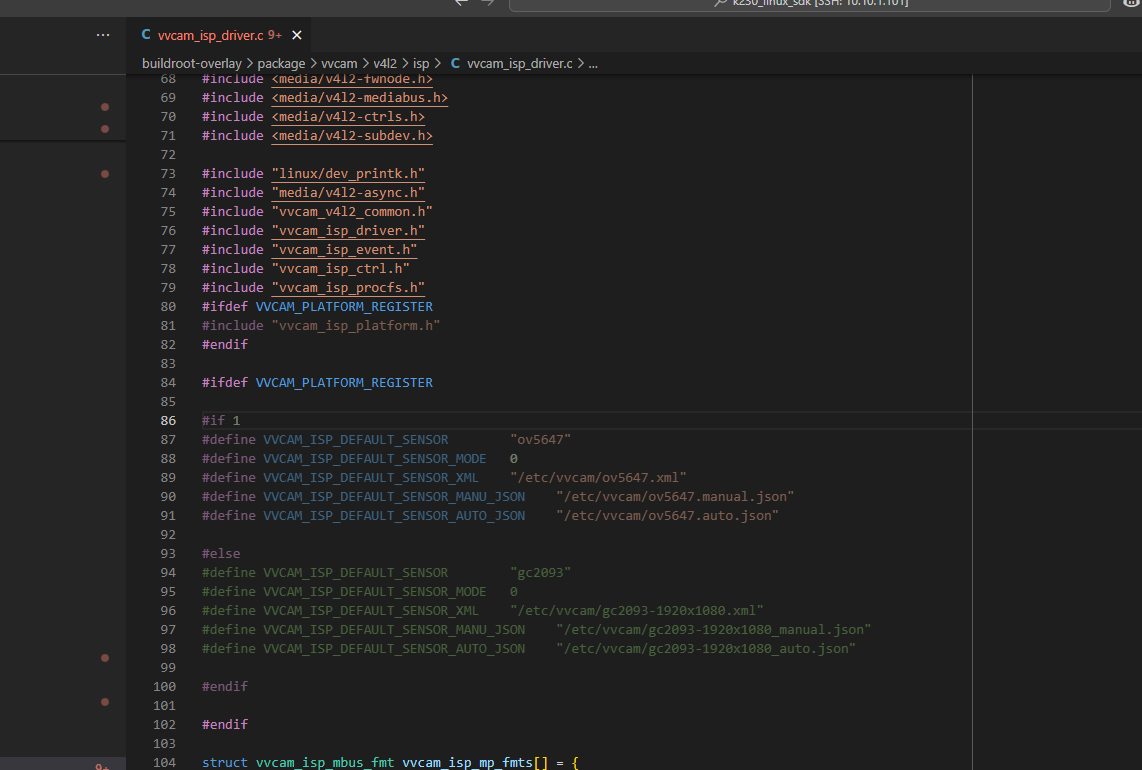Expand the package breadcrumb segment
1142x770 pixels.
[281, 63]
